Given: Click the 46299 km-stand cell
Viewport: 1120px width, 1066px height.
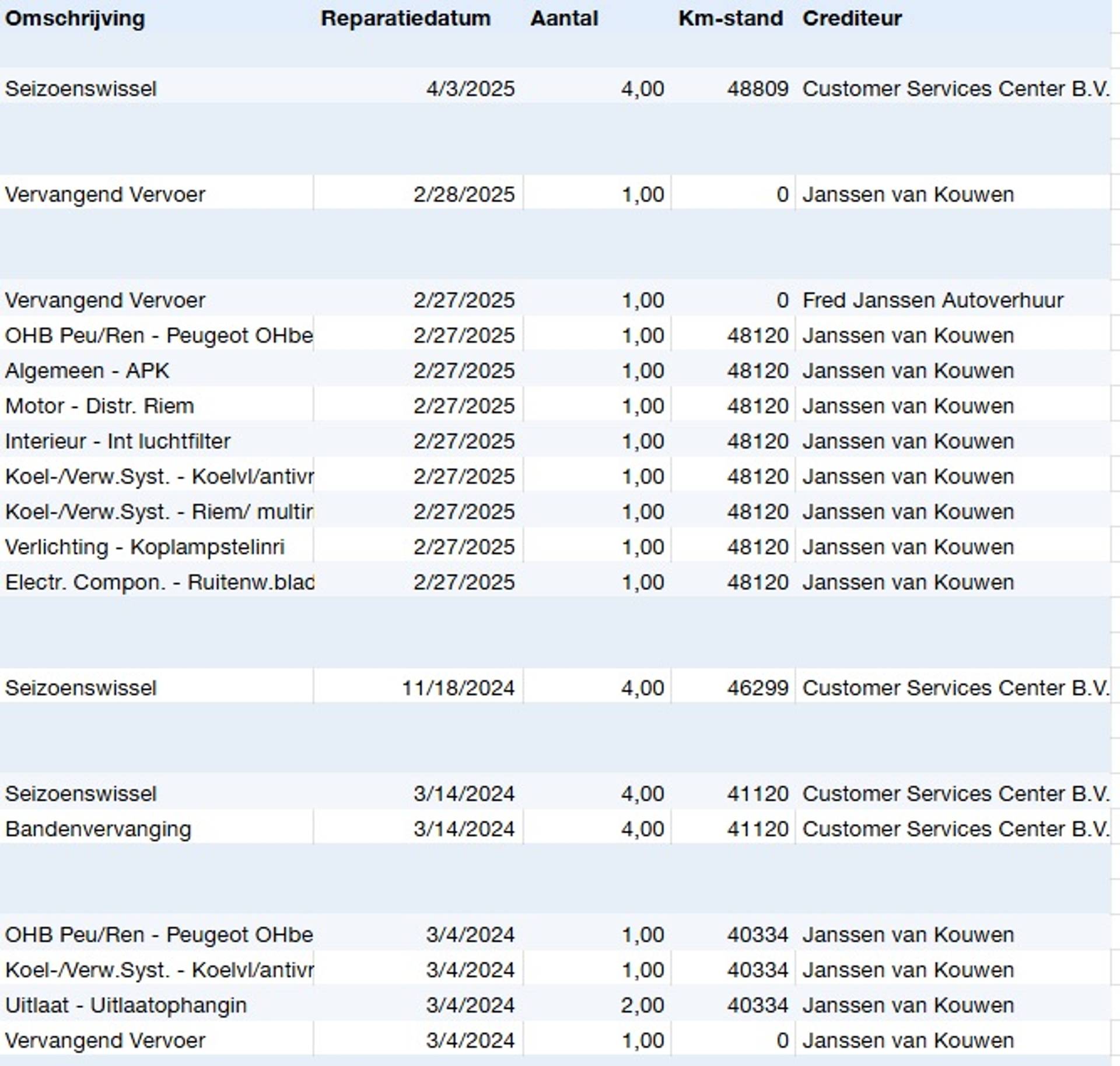Looking at the screenshot, I should pos(757,688).
